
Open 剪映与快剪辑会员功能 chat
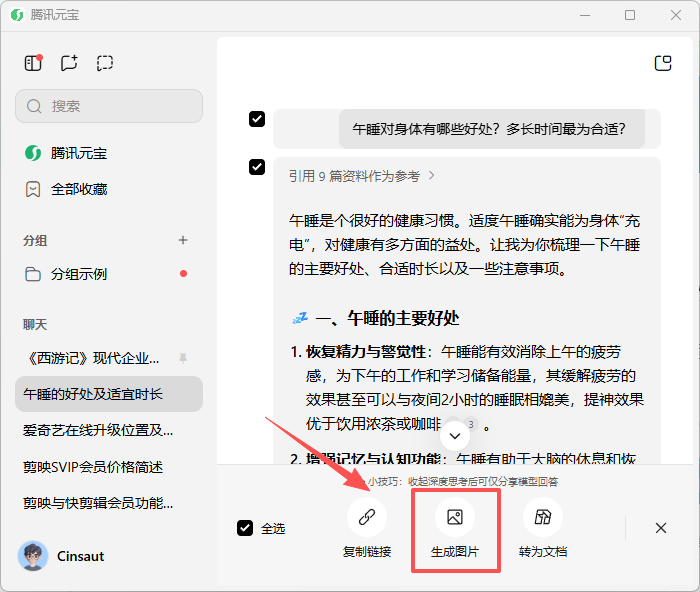pyautogui.click(x=109, y=503)
